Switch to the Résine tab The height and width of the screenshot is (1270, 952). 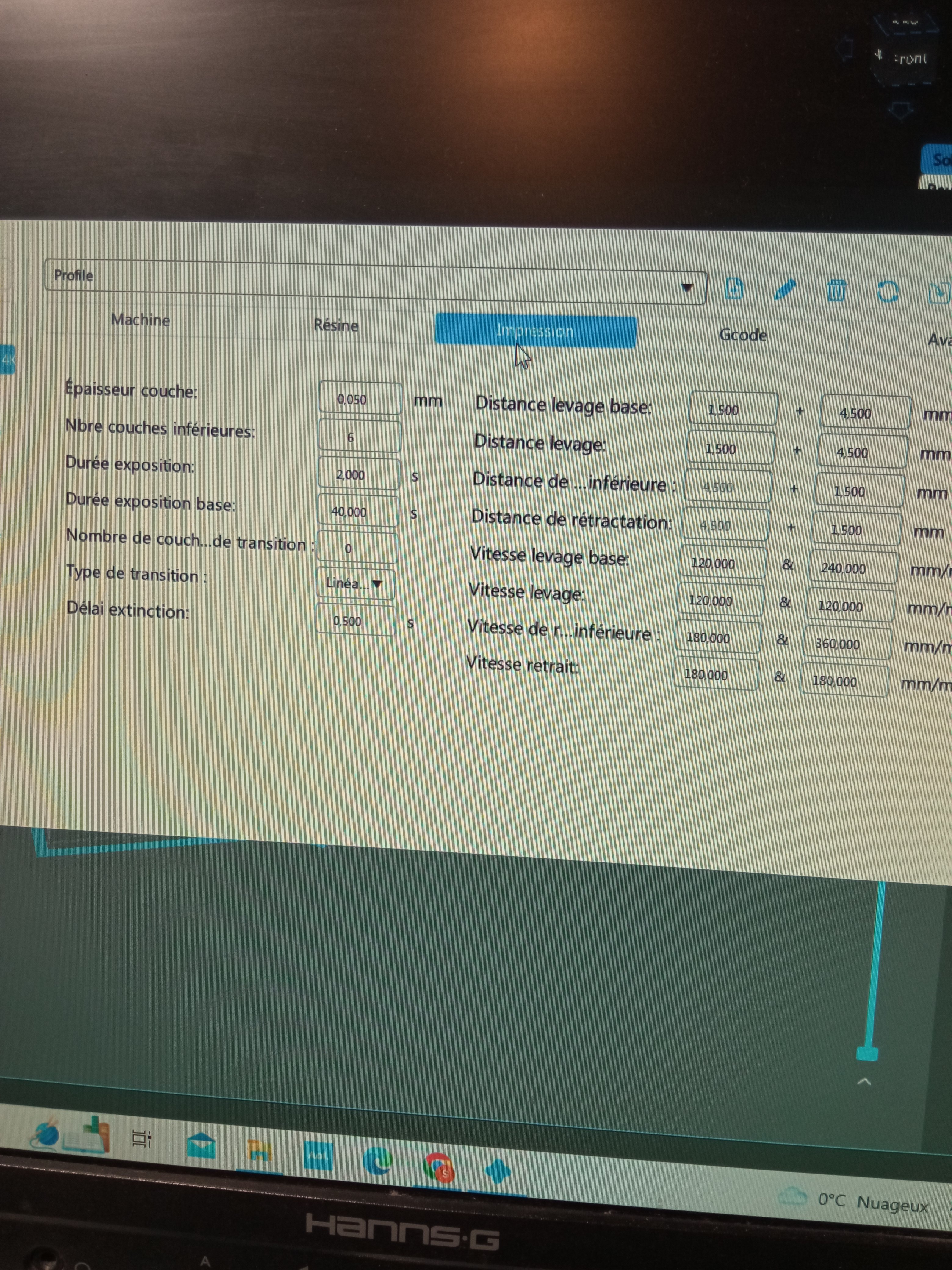(336, 325)
